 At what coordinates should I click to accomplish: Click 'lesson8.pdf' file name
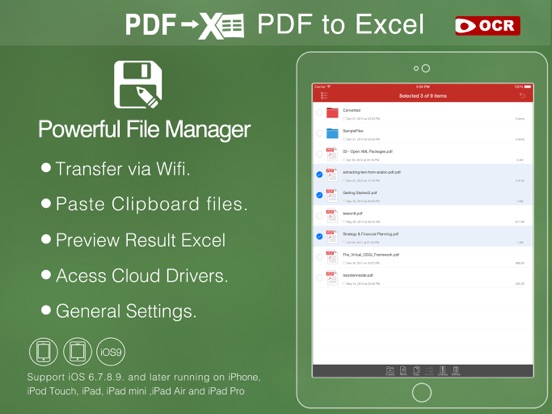point(353,213)
